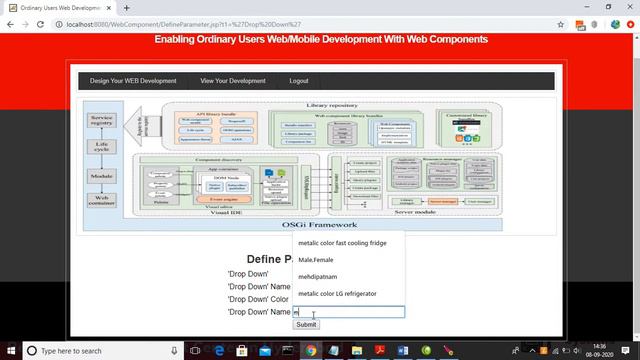Open the grey shield extension icon
This screenshot has height=360, width=640.
[594, 24]
